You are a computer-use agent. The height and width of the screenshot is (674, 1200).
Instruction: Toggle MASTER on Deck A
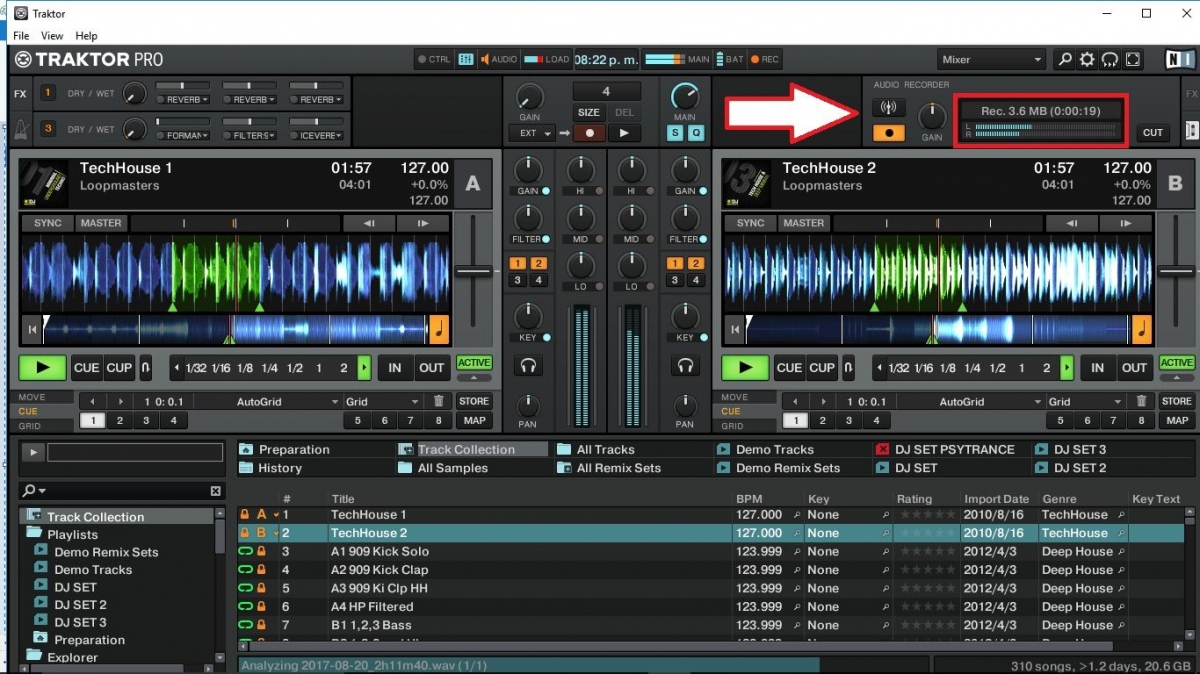(x=101, y=223)
